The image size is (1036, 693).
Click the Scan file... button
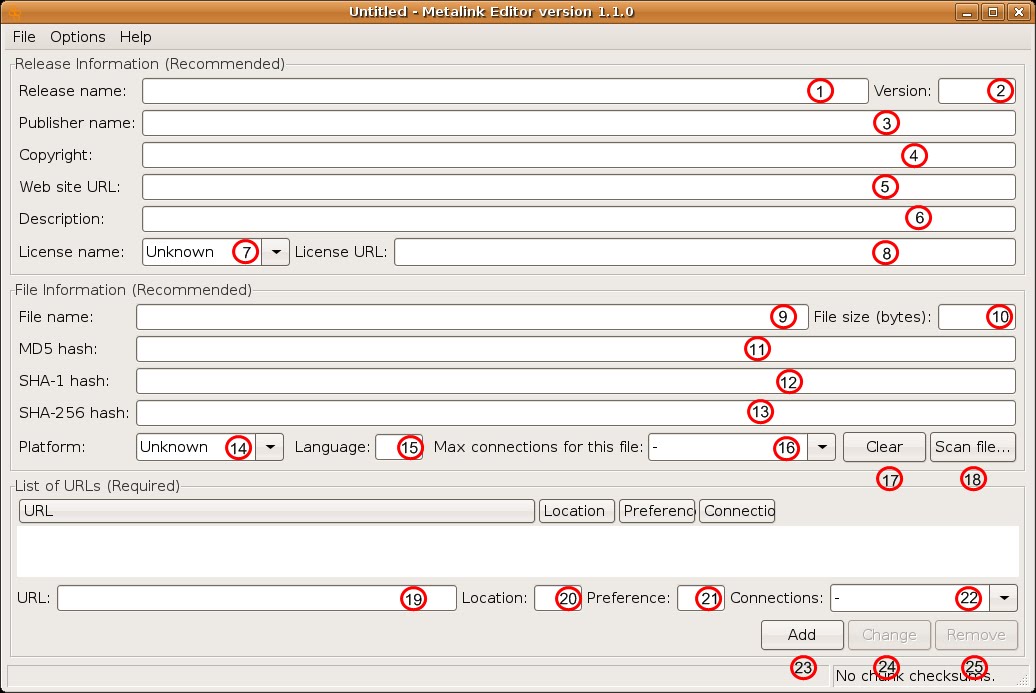point(973,447)
